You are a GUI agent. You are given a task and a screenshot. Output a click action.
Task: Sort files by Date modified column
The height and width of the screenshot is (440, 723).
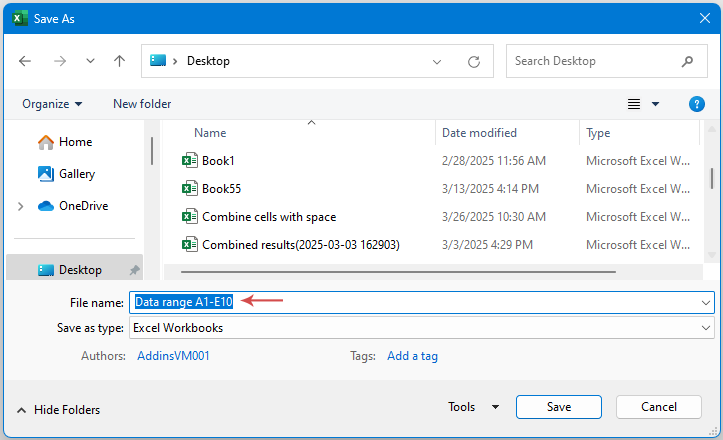480,133
